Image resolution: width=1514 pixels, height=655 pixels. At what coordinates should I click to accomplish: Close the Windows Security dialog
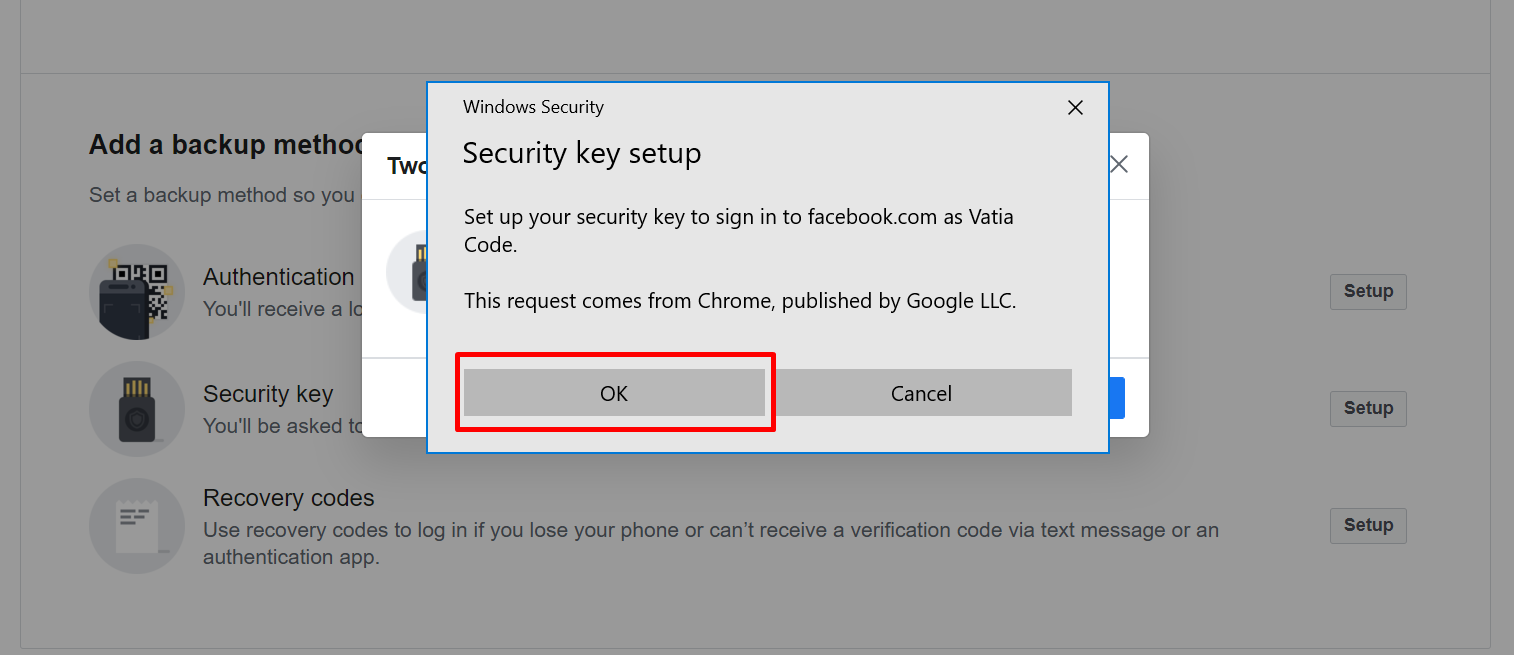point(1075,108)
